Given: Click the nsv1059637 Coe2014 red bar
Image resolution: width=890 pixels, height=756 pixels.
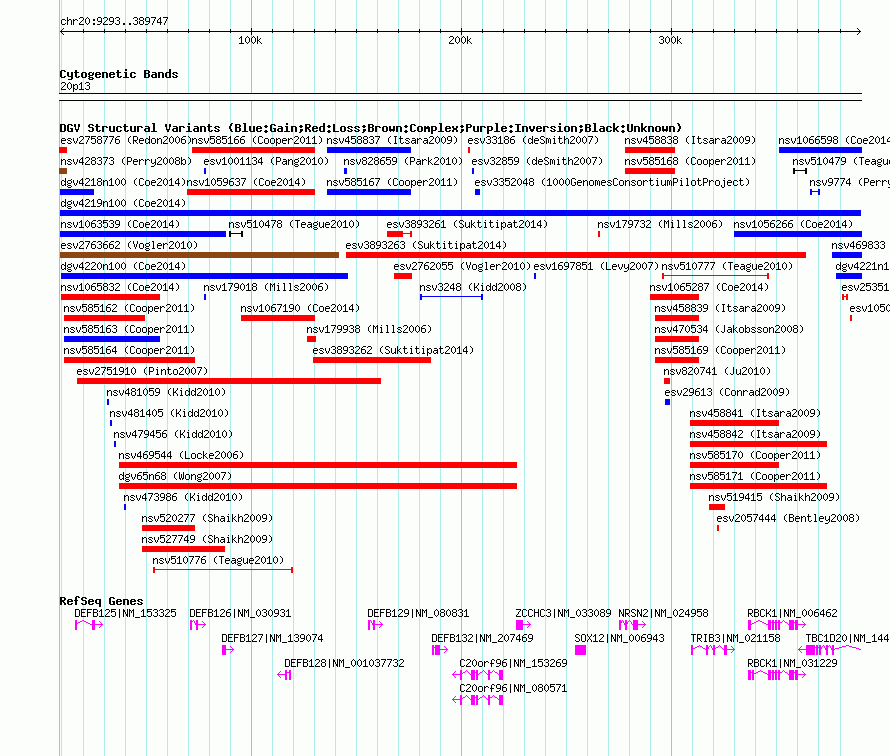Looking at the screenshot, I should point(251,192).
